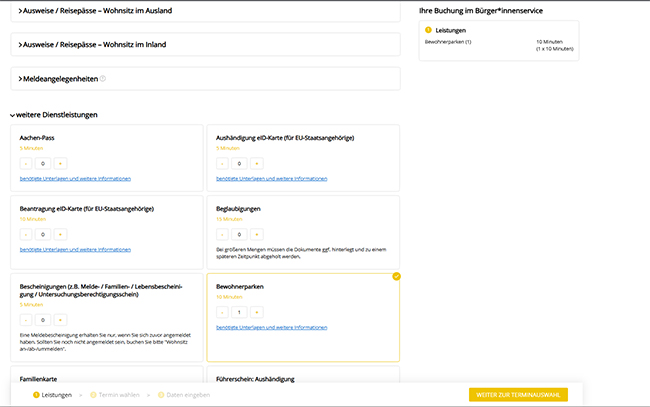This screenshot has width=650, height=407.
Task: Click the minus button for Bewohnerparken
Action: (222, 312)
